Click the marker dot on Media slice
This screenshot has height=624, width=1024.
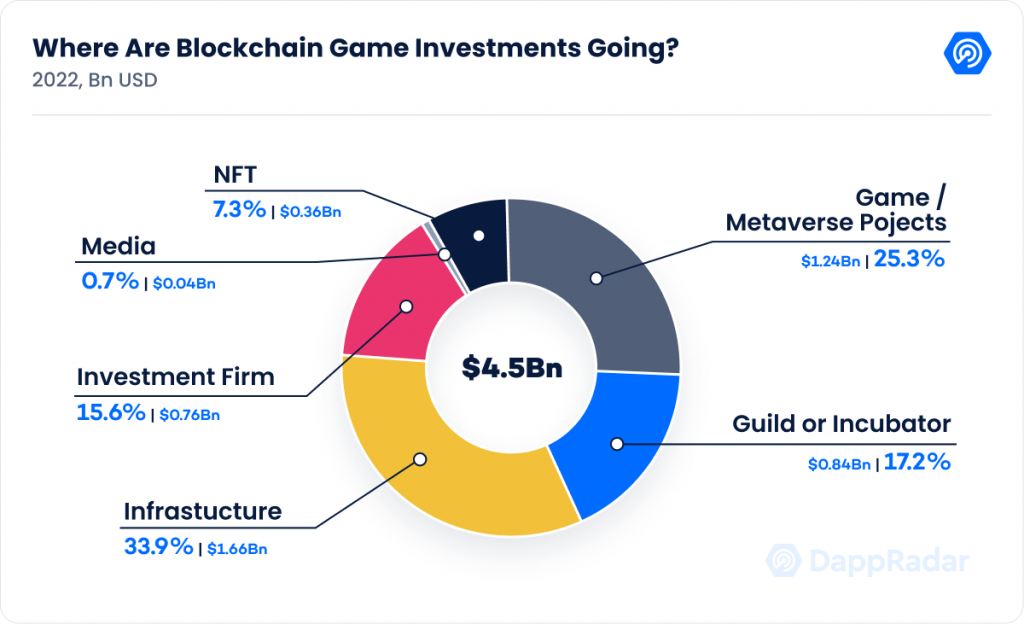tap(444, 254)
